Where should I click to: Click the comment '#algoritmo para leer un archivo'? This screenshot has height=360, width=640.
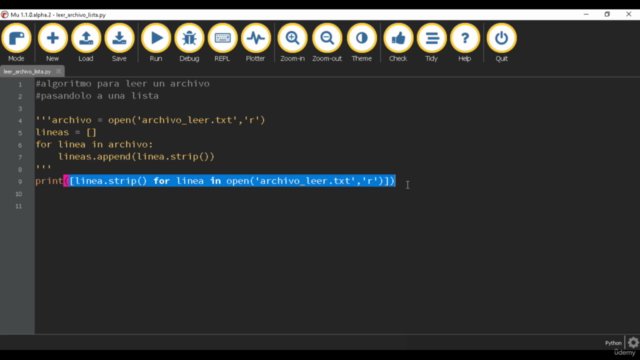coord(122,84)
